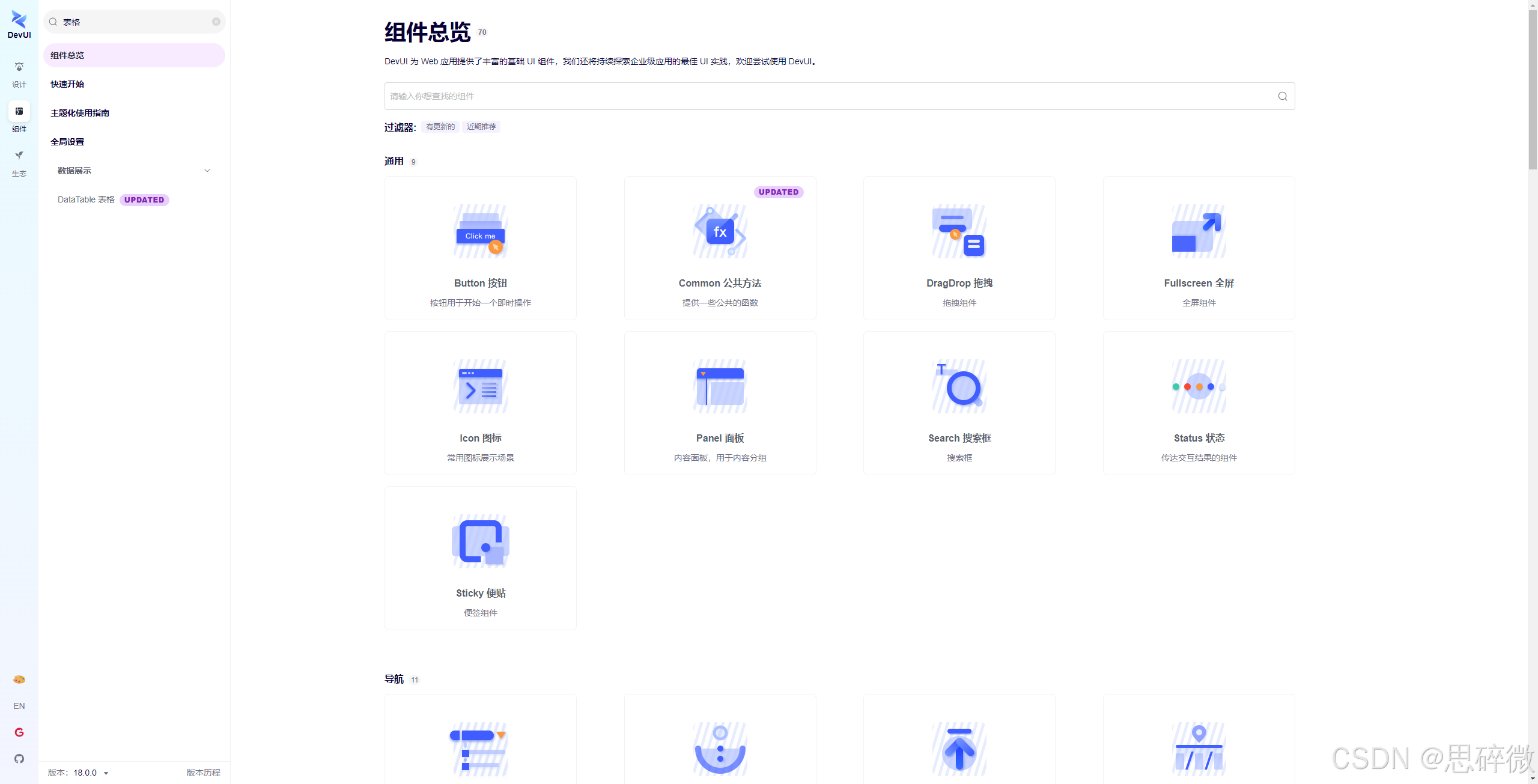This screenshot has height=784, width=1538.
Task: Open the 设计 design section icon
Action: point(19,67)
